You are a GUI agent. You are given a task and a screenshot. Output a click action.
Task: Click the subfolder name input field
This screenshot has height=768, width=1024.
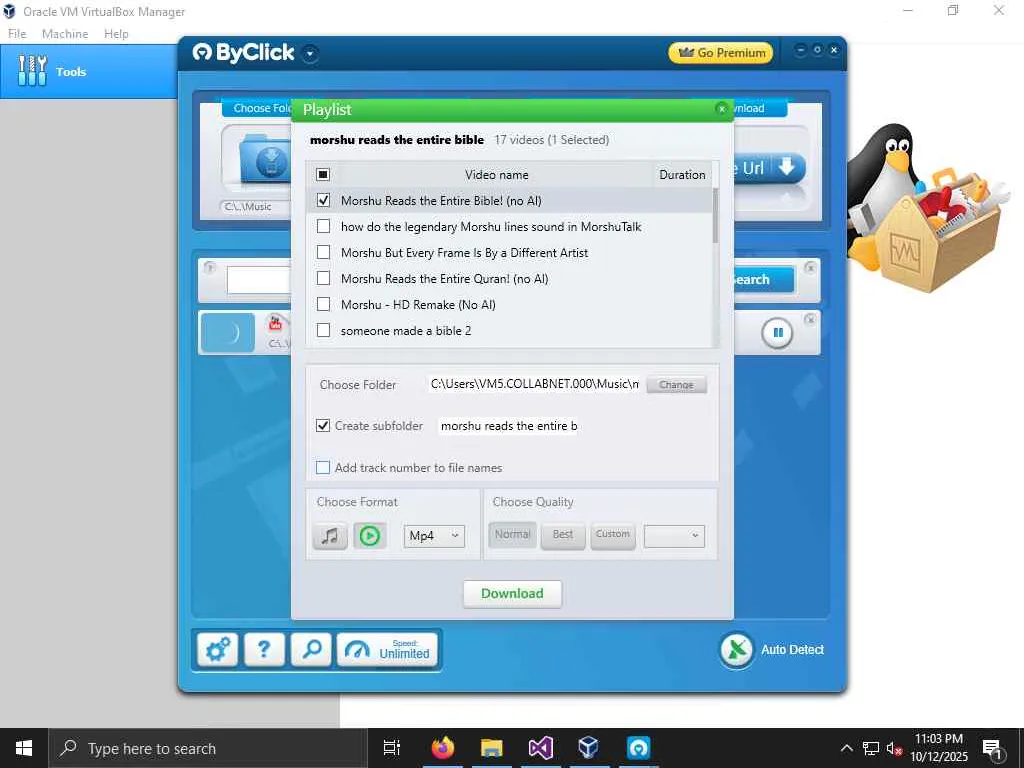coord(507,426)
